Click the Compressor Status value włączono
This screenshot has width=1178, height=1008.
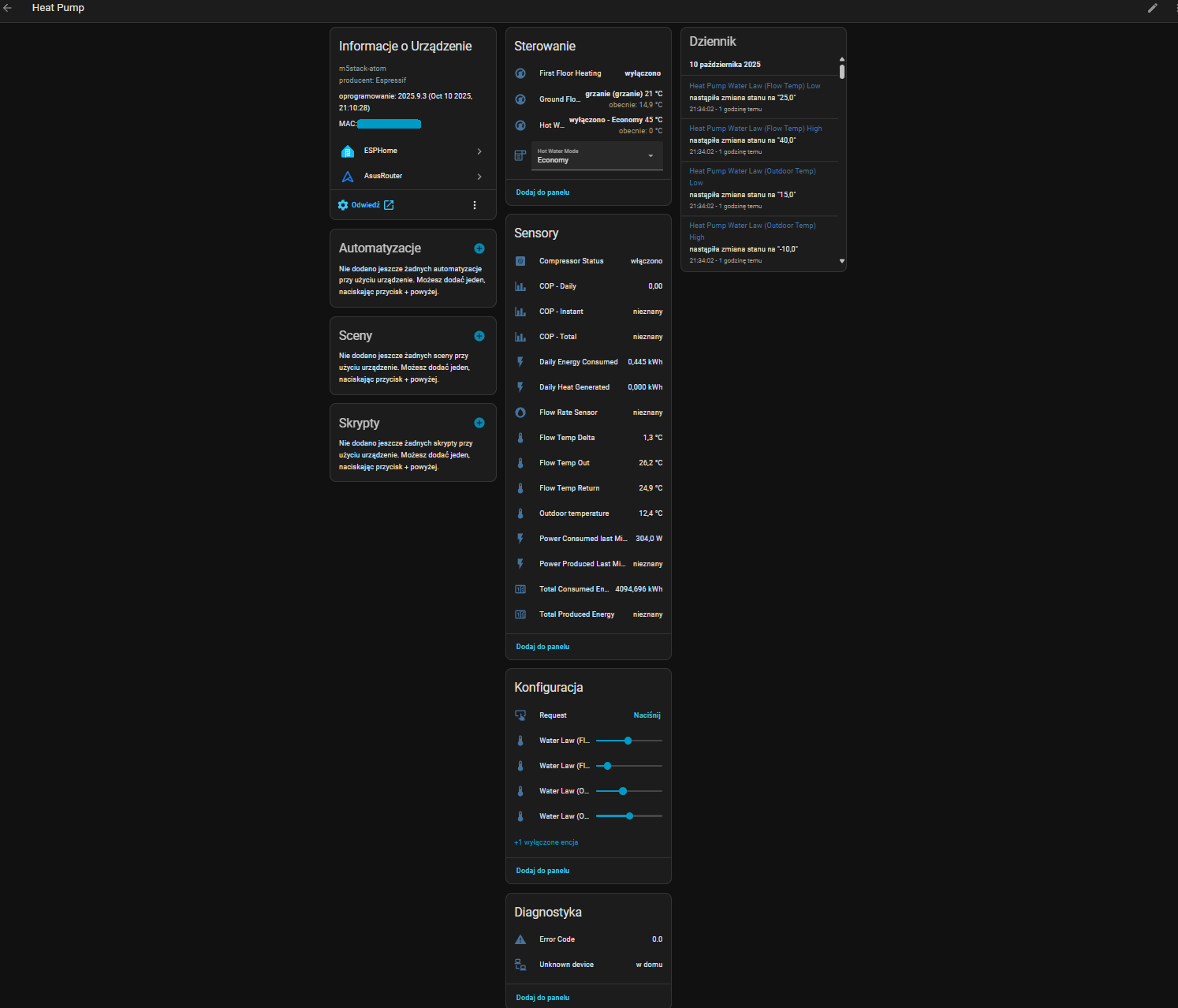647,261
